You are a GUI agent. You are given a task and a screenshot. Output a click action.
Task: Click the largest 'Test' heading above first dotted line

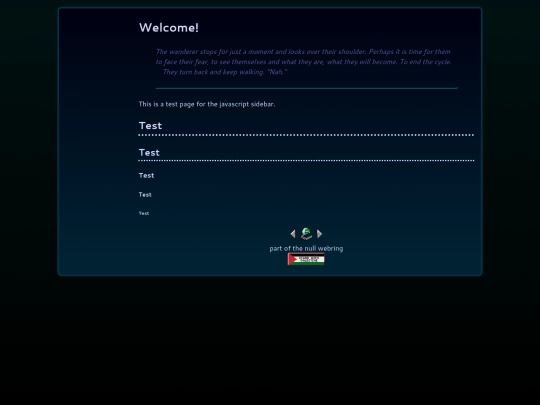[x=150, y=125]
